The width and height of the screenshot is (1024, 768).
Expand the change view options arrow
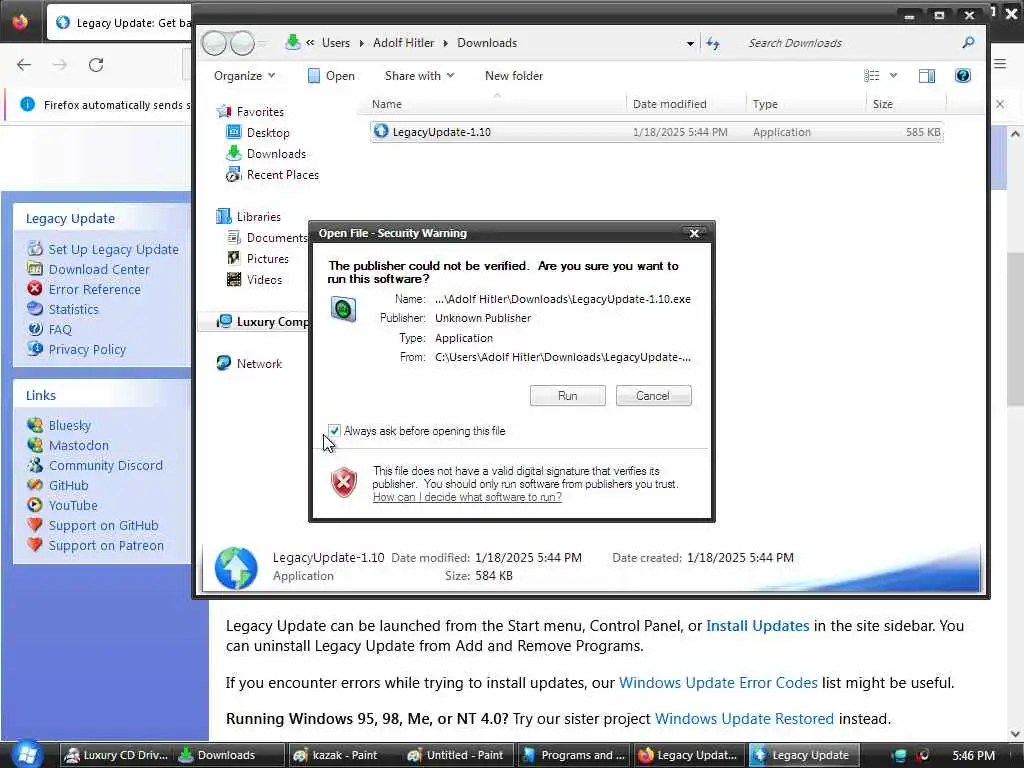click(893, 76)
